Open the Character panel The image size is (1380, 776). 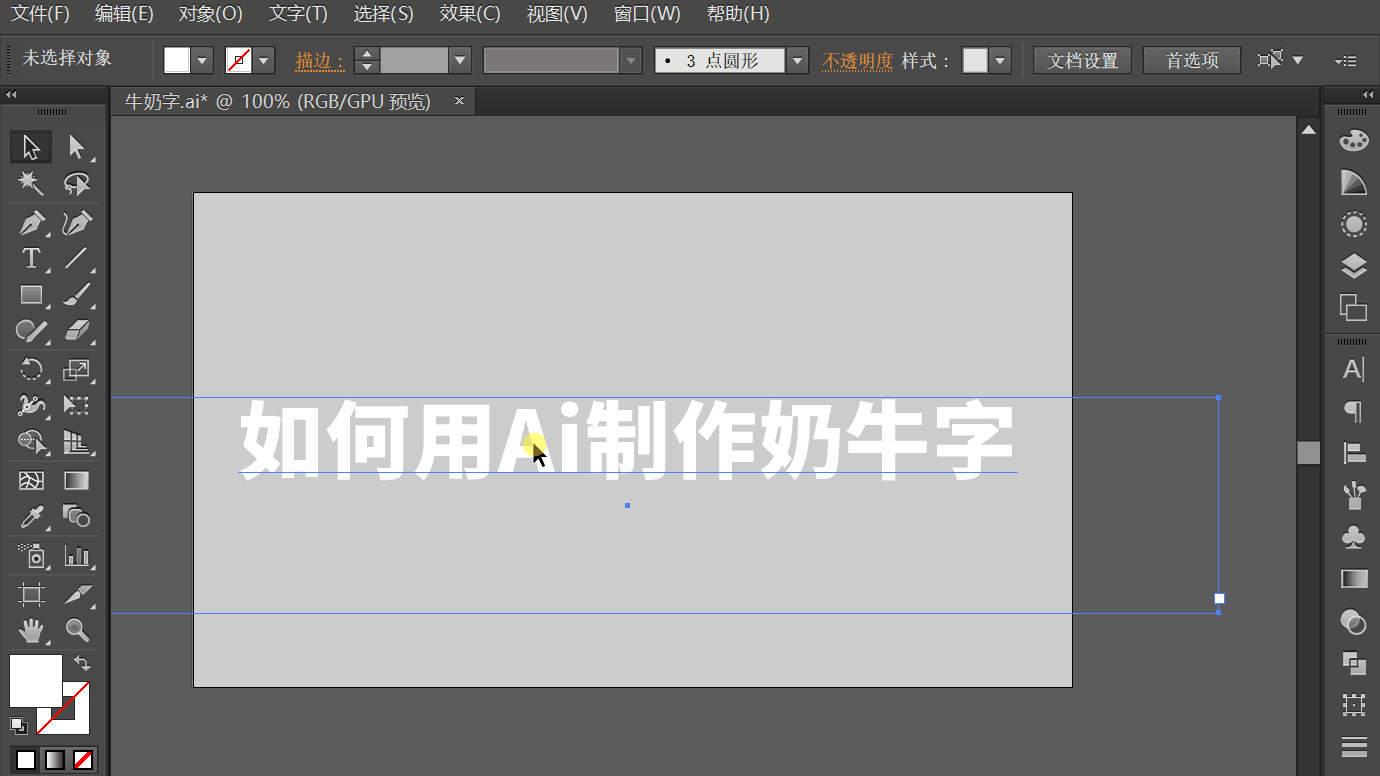point(1353,369)
